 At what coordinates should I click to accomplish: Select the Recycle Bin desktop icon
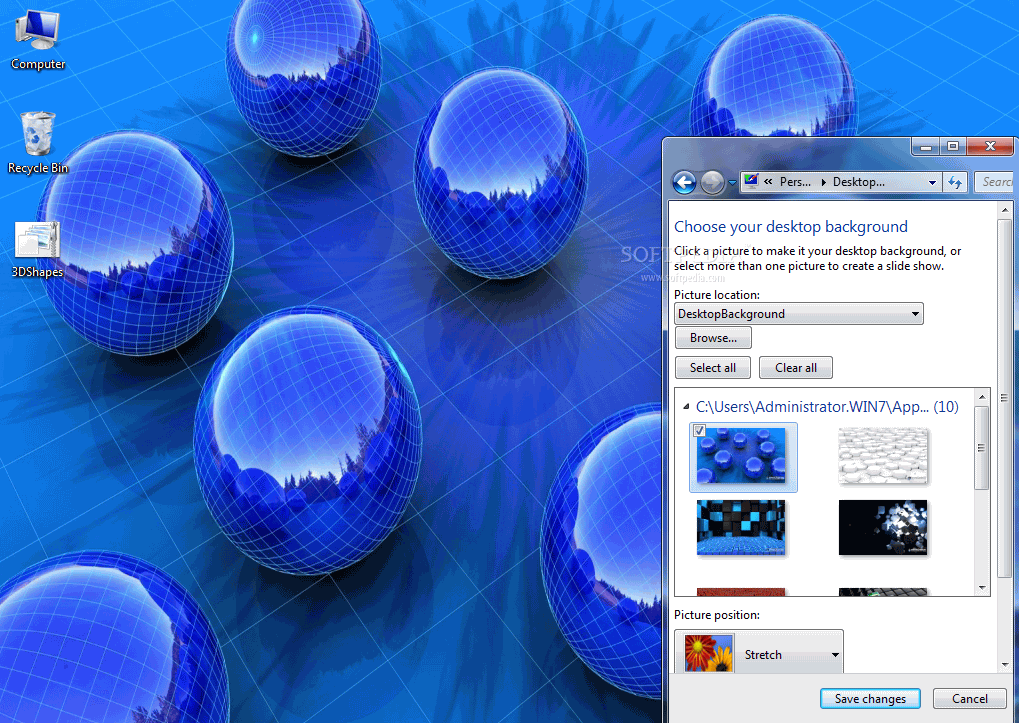pos(38,143)
